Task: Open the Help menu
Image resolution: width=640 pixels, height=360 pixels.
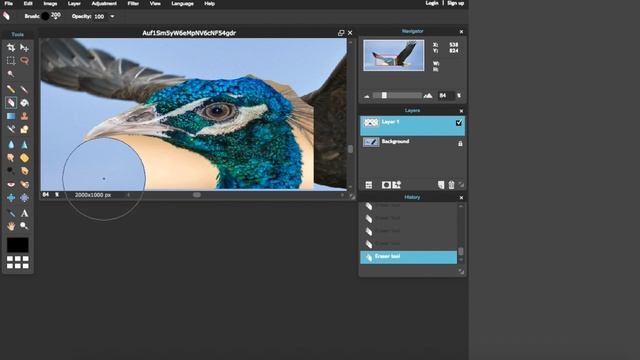Action: coord(209,3)
